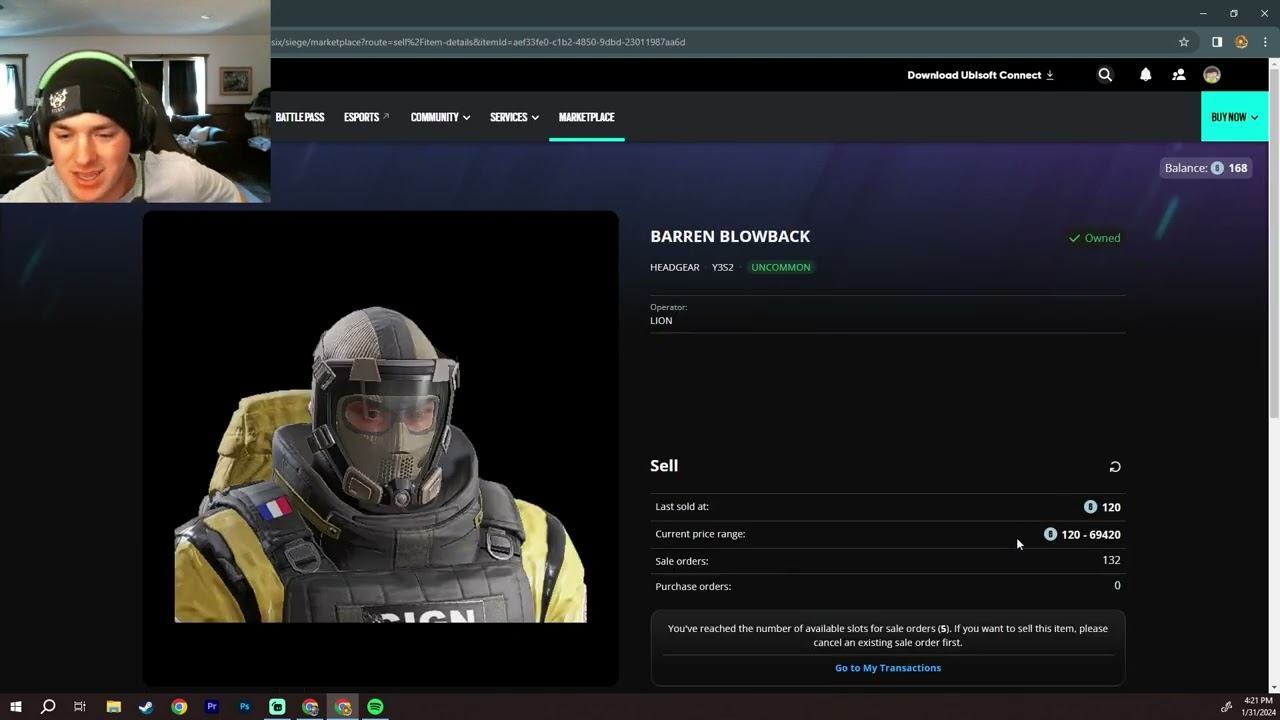Open the Chrome profile avatar

point(1241,42)
